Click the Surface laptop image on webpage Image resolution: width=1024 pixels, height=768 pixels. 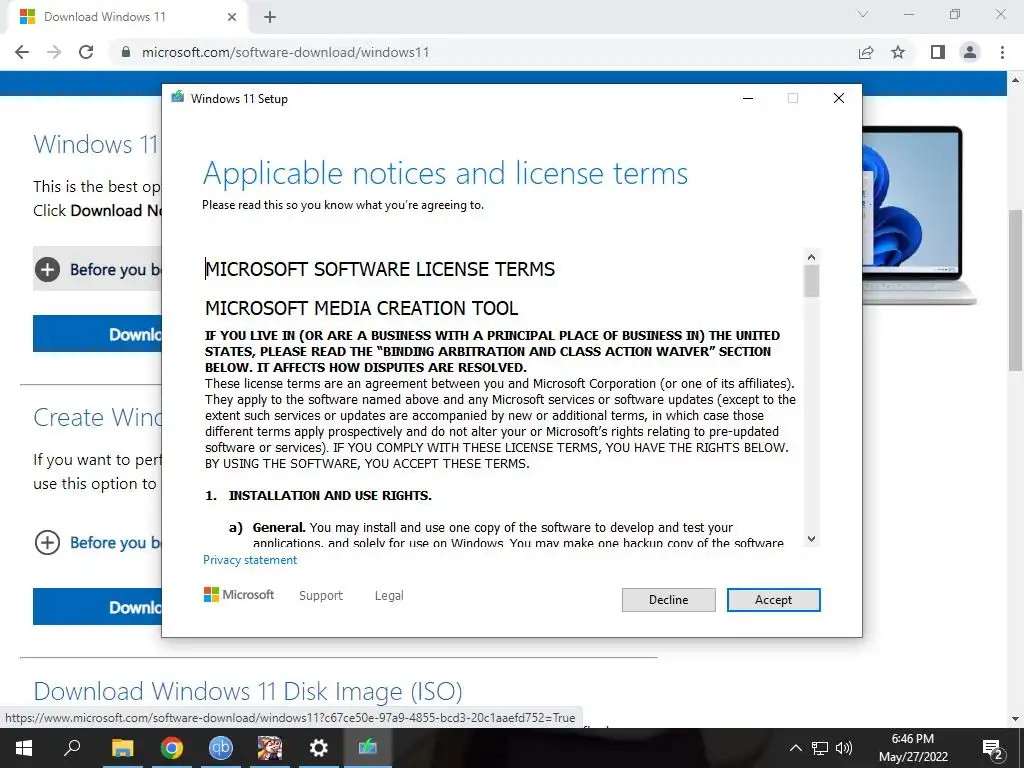[x=919, y=216]
